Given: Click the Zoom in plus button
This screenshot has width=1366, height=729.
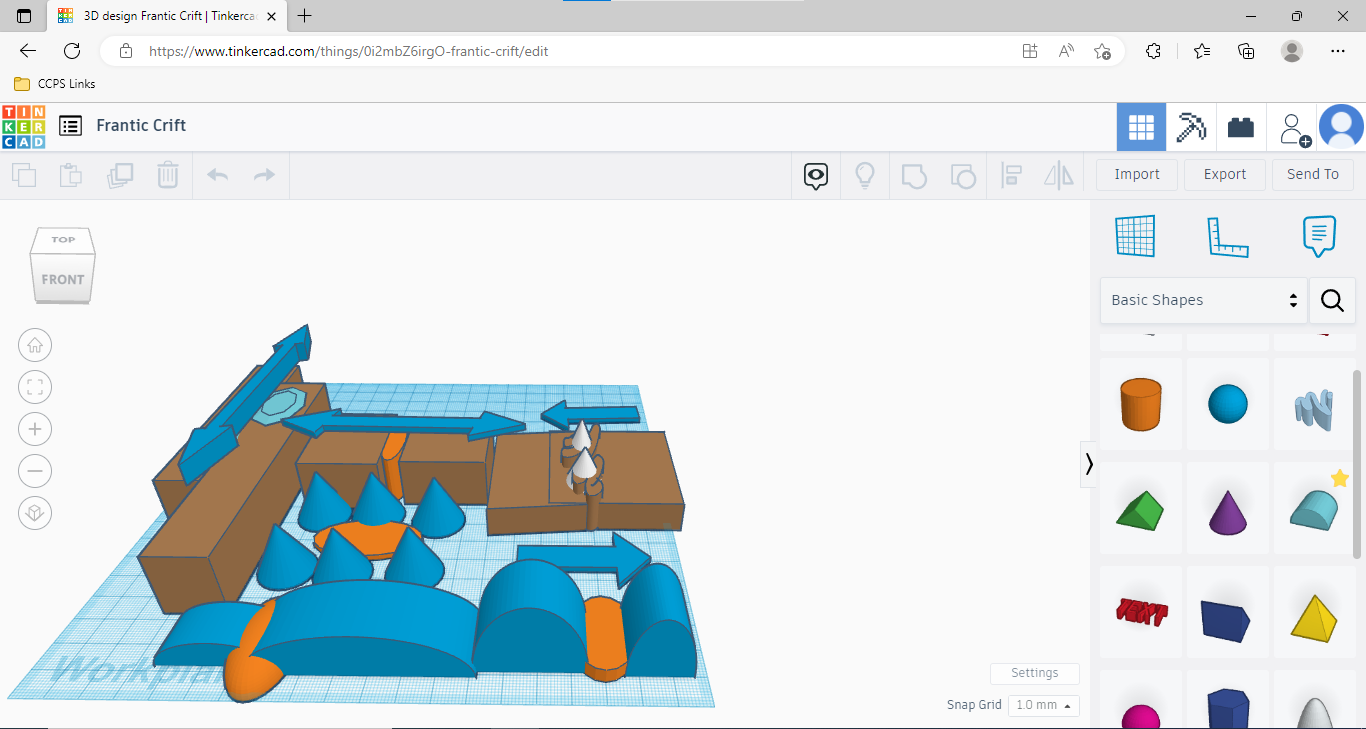Looking at the screenshot, I should [35, 429].
